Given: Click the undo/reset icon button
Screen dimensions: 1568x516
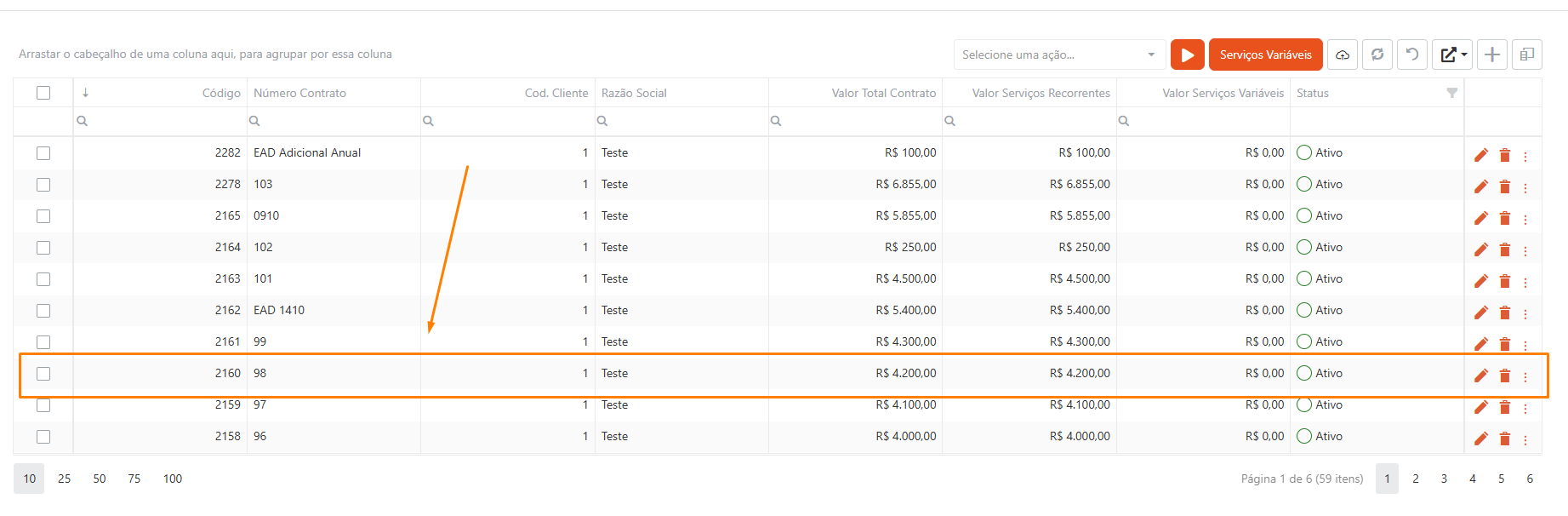Looking at the screenshot, I should pyautogui.click(x=1412, y=54).
